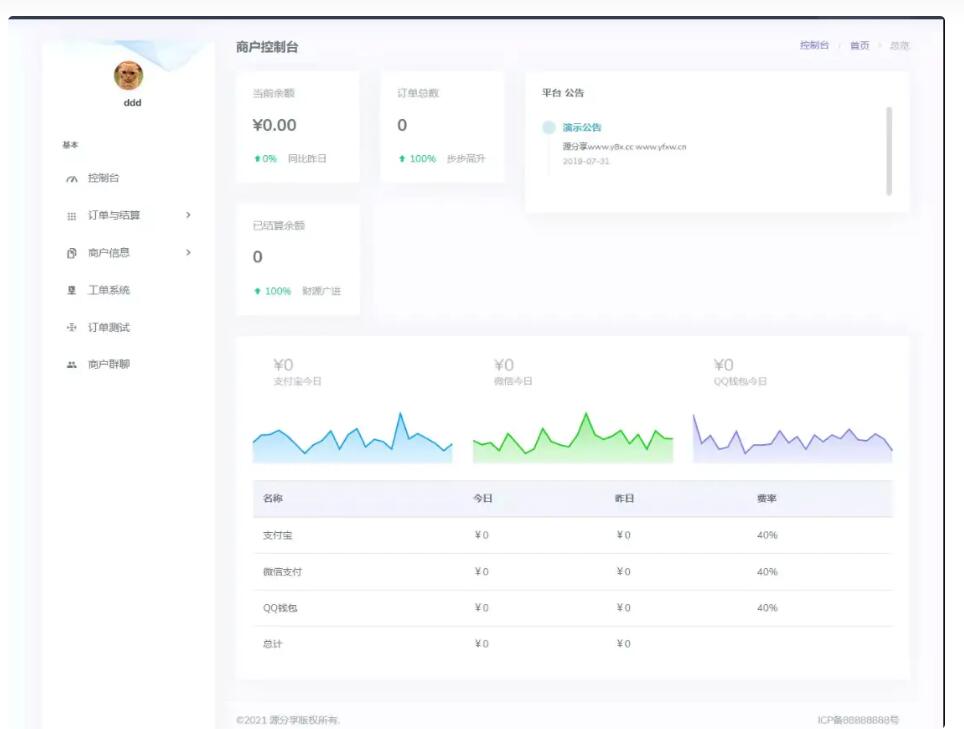Open the 工单系统 menu item

pyautogui.click(x=109, y=291)
